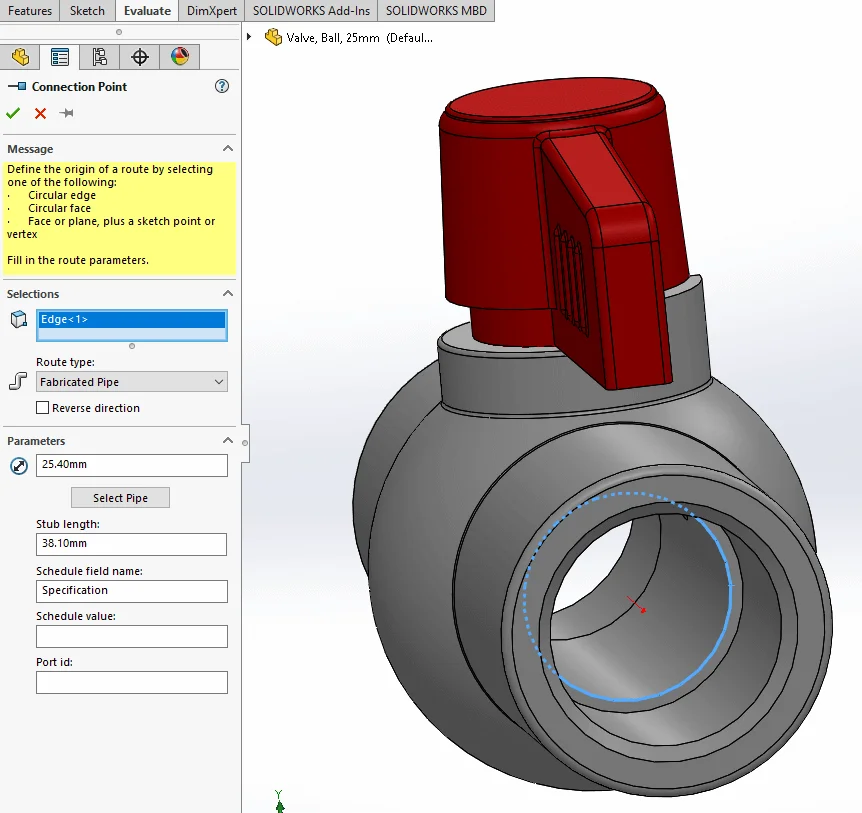Switch to the PropertyManager tab icon
Viewport: 862px width, 813px height.
click(x=60, y=57)
